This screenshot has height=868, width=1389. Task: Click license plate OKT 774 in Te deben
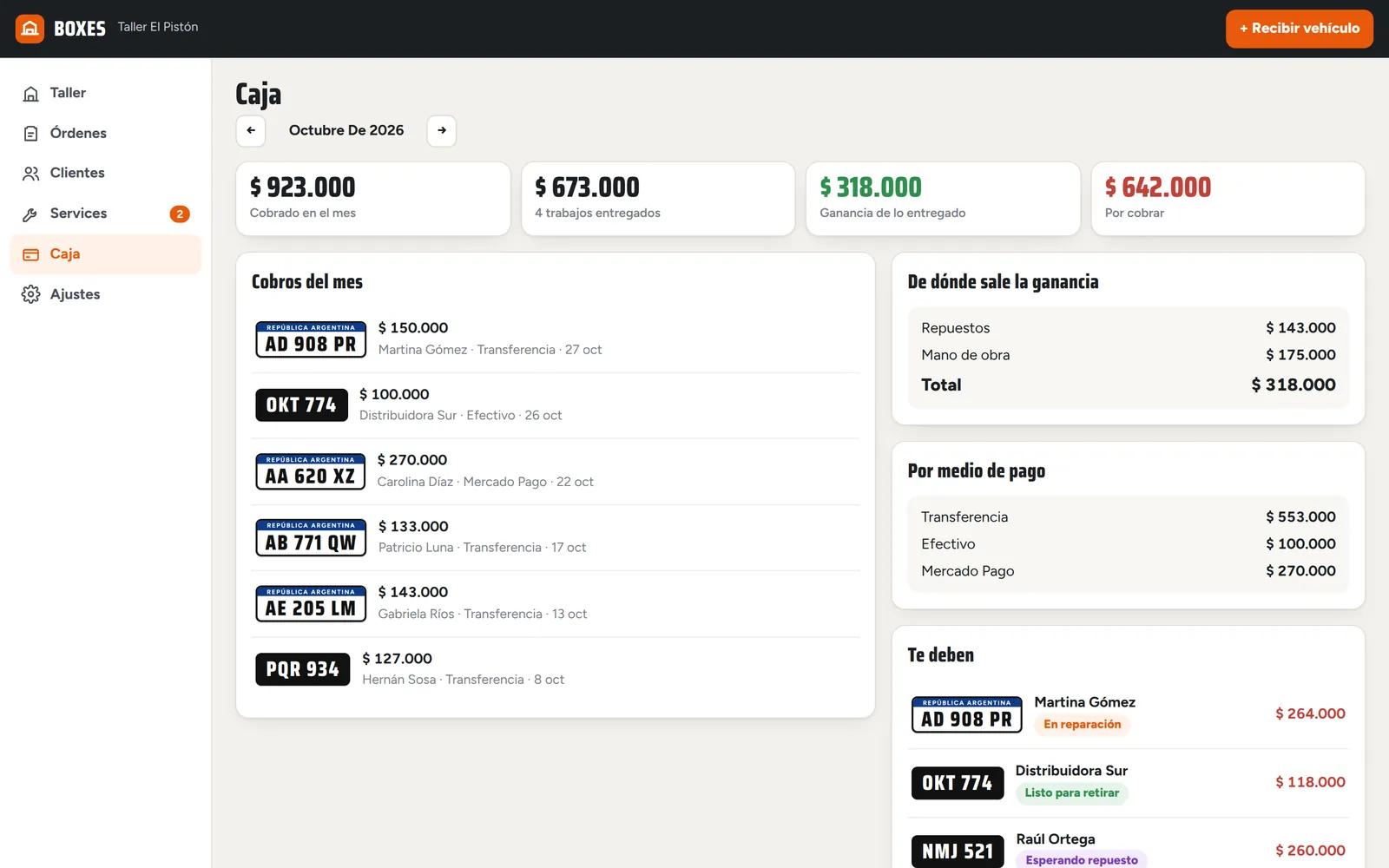pos(958,783)
